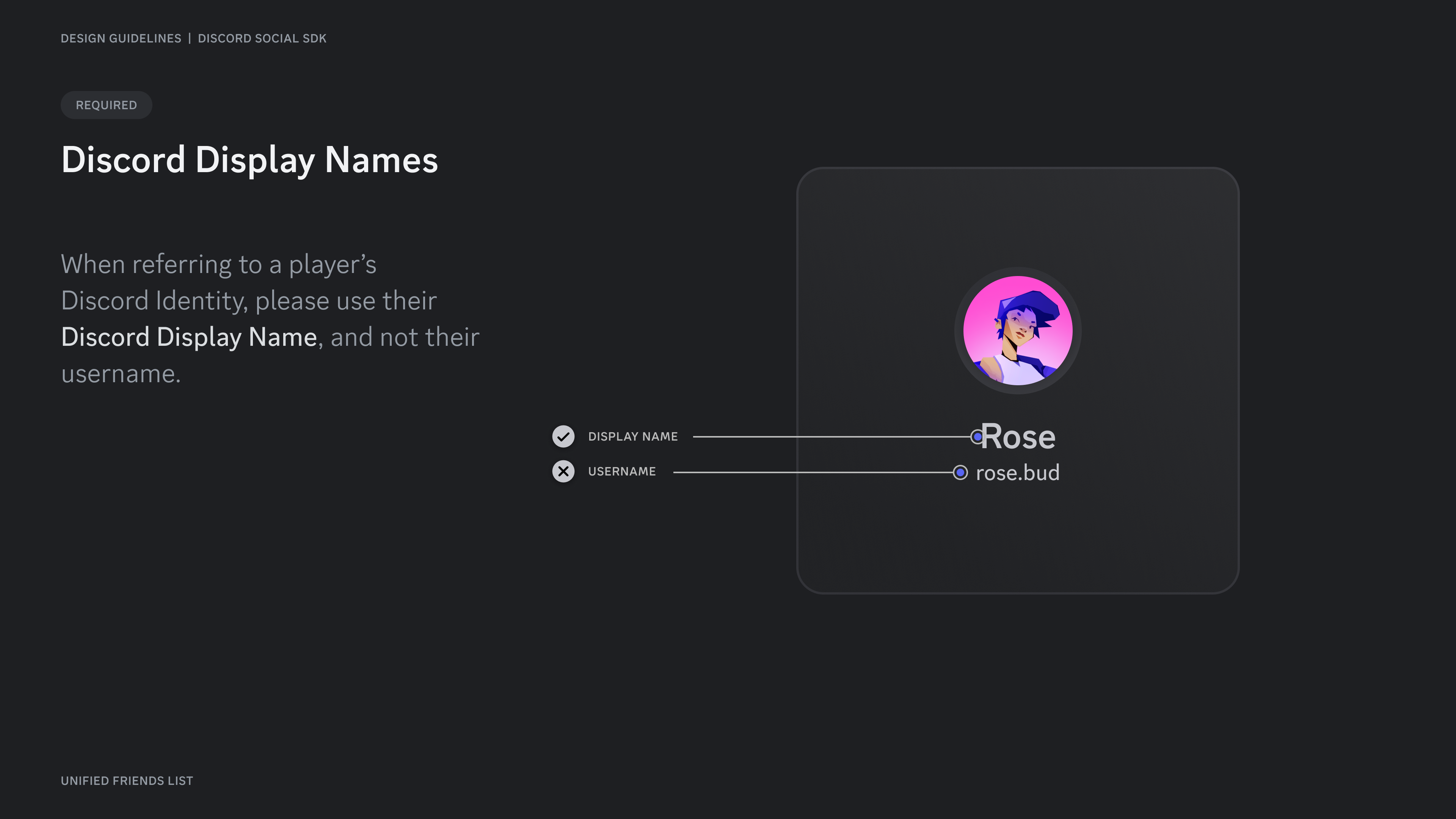This screenshot has height=819, width=1456.
Task: Select the username text rose.bud
Action: point(1017,472)
